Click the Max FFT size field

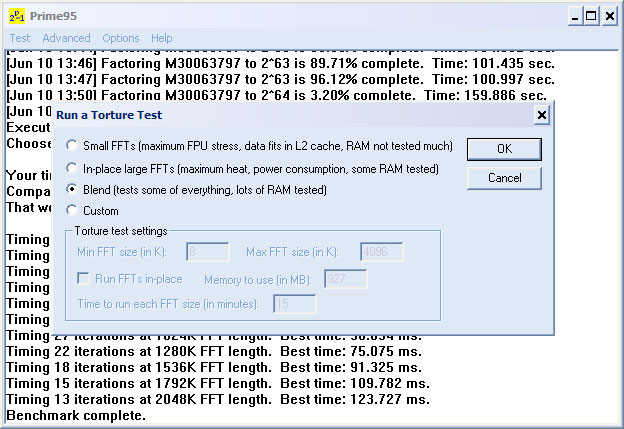pyautogui.click(x=381, y=252)
